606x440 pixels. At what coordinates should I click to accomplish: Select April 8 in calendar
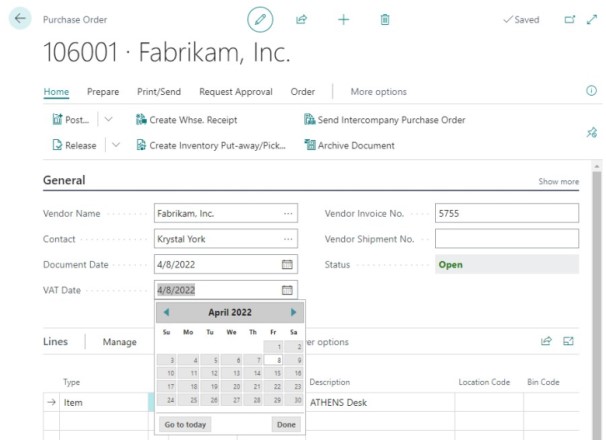click(273, 360)
